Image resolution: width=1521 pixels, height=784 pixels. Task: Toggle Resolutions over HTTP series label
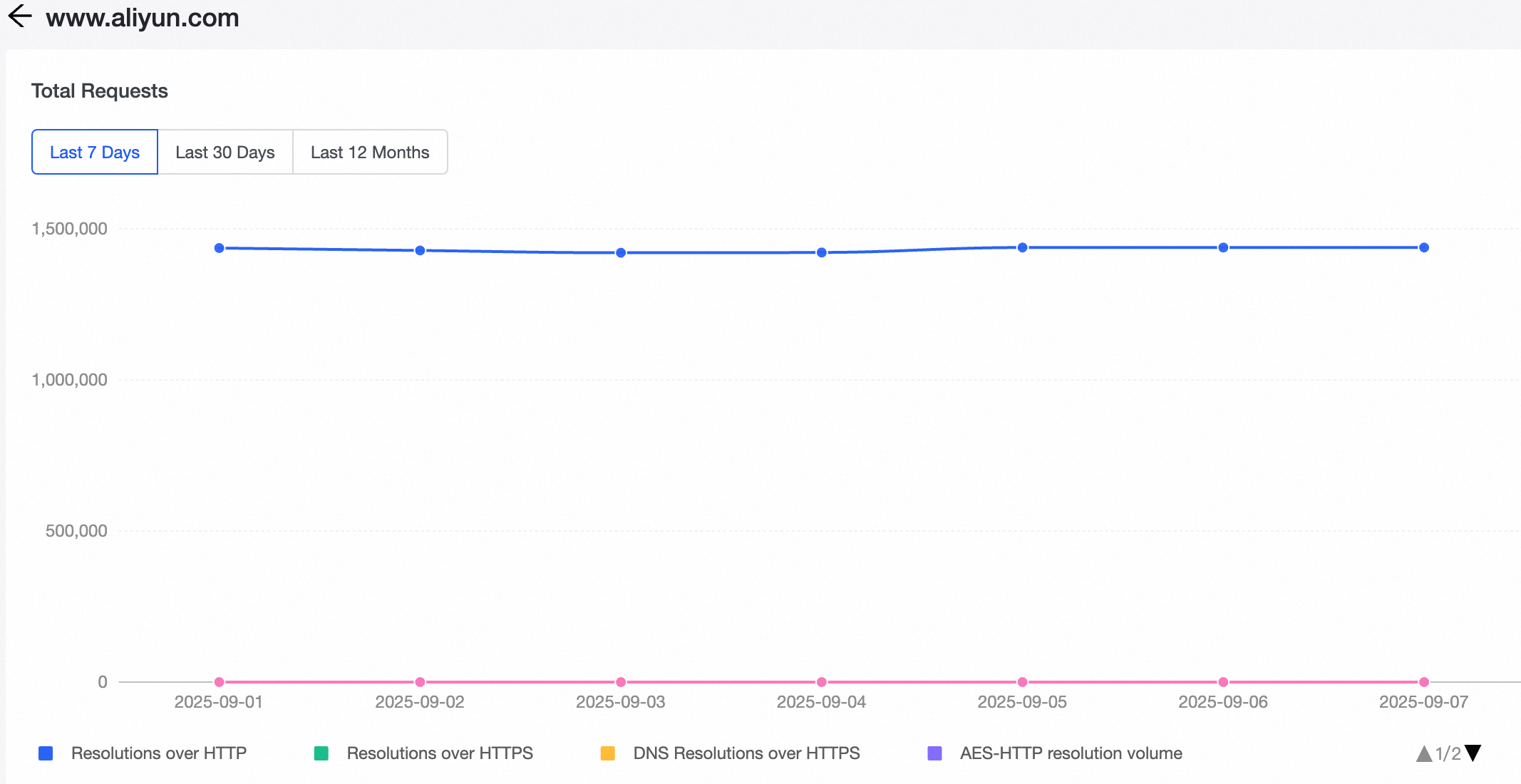pos(158,753)
